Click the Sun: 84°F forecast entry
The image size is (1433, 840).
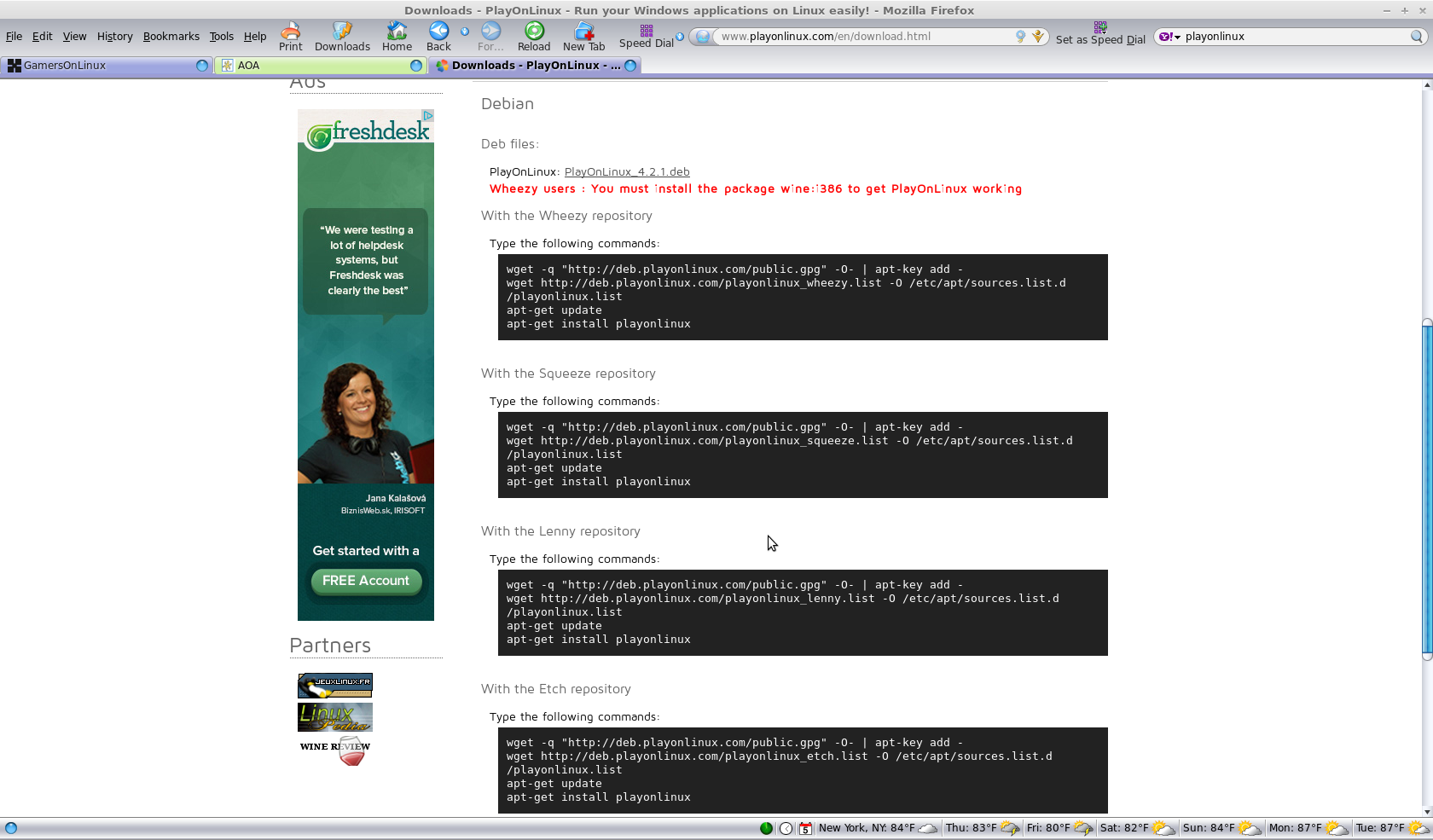click(x=1221, y=828)
